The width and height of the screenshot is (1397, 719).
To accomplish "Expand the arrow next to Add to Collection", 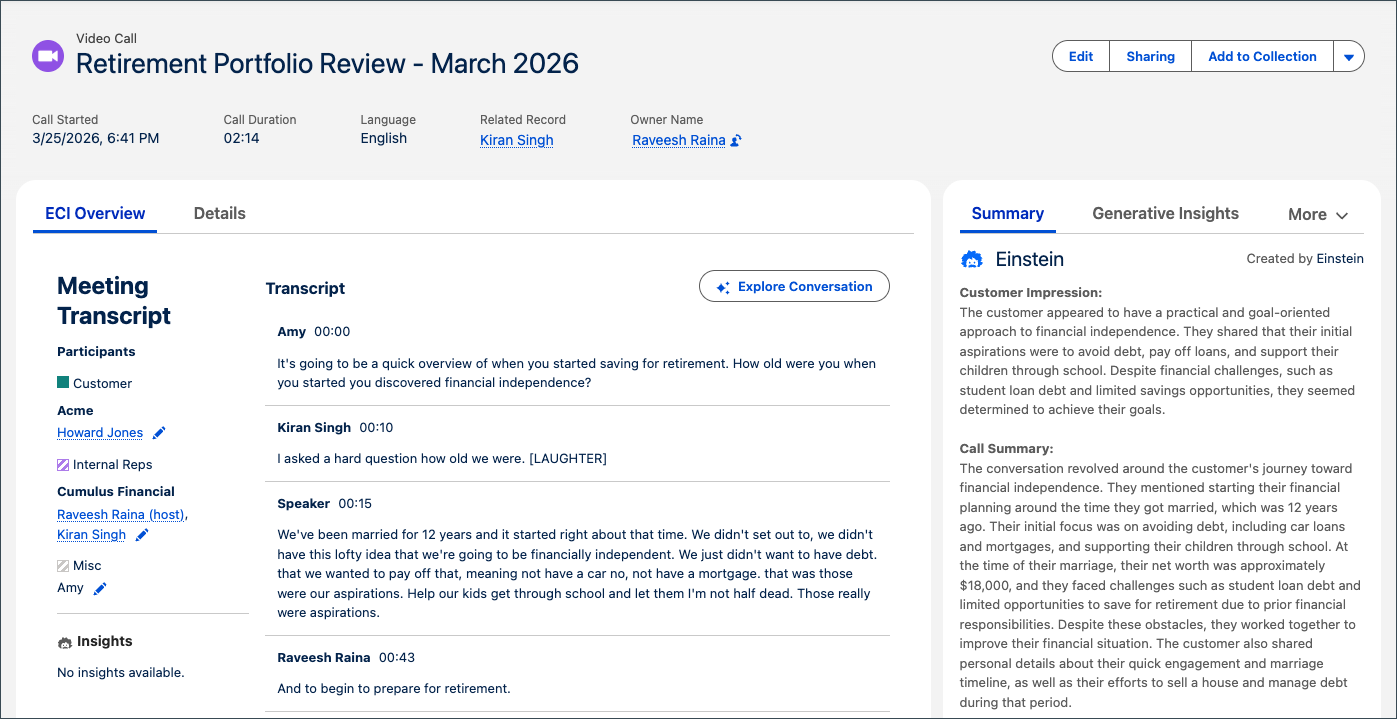I will point(1349,56).
